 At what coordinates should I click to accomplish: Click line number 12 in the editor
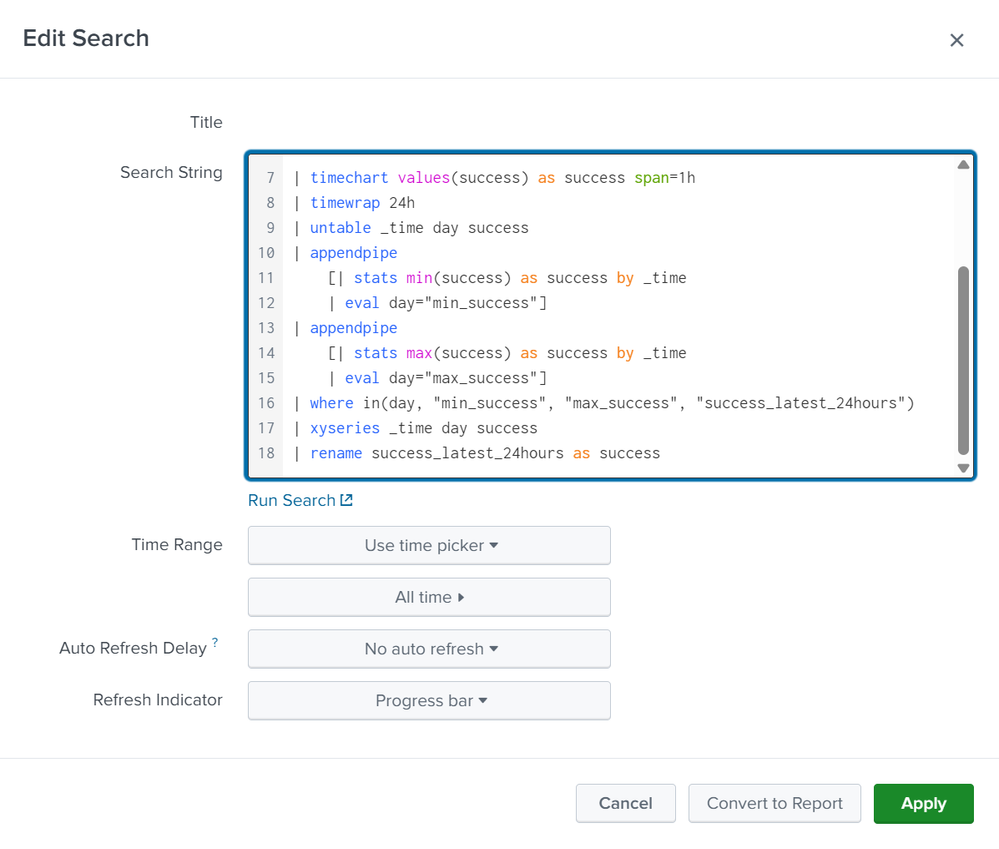tap(266, 302)
